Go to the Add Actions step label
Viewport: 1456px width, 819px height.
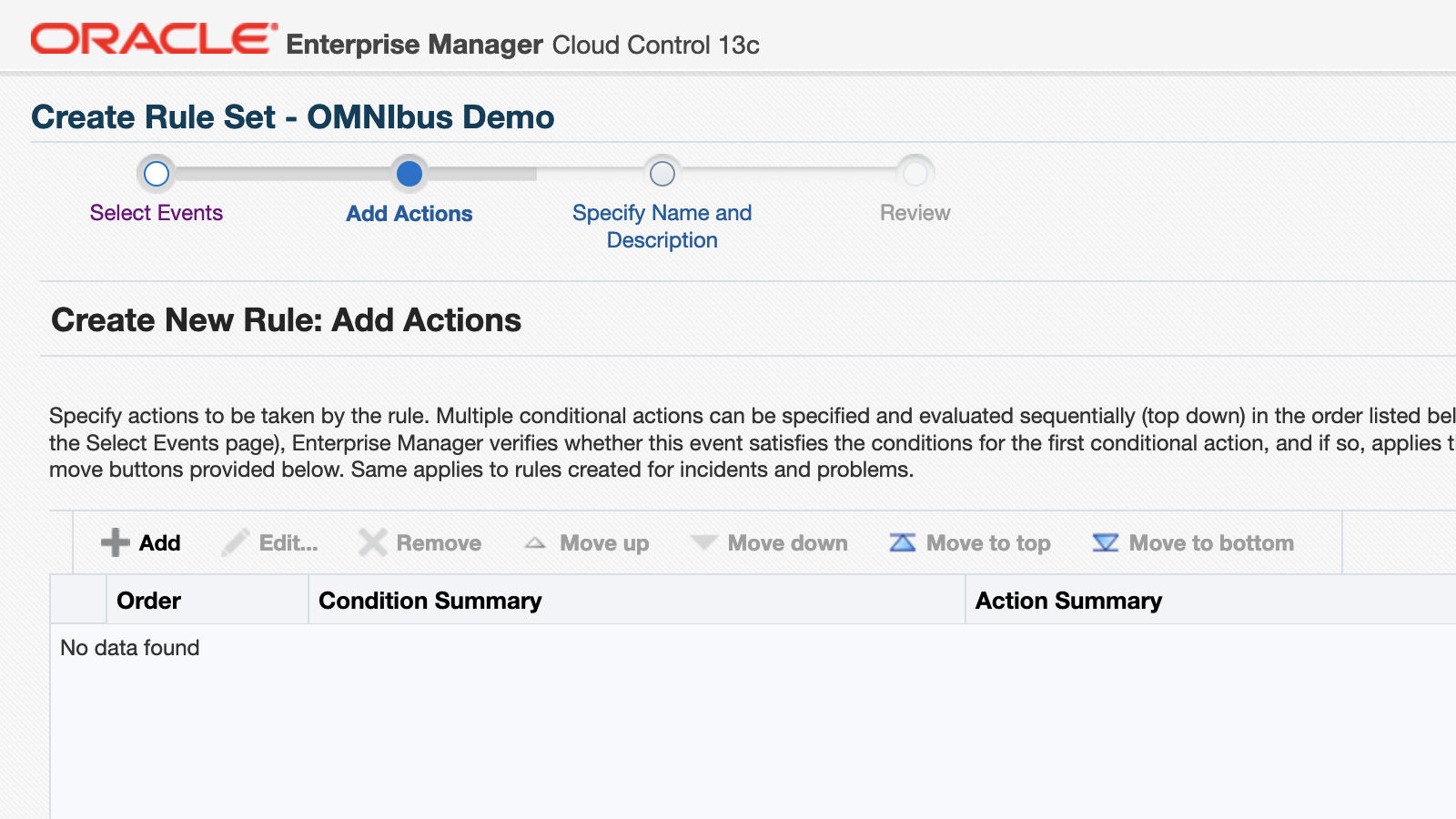pyautogui.click(x=409, y=214)
